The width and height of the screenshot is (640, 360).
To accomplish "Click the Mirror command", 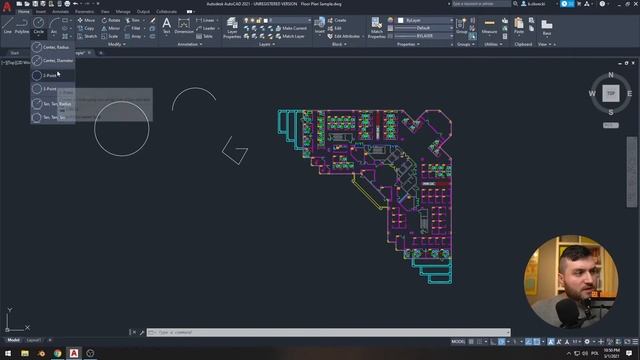I will [111, 28].
